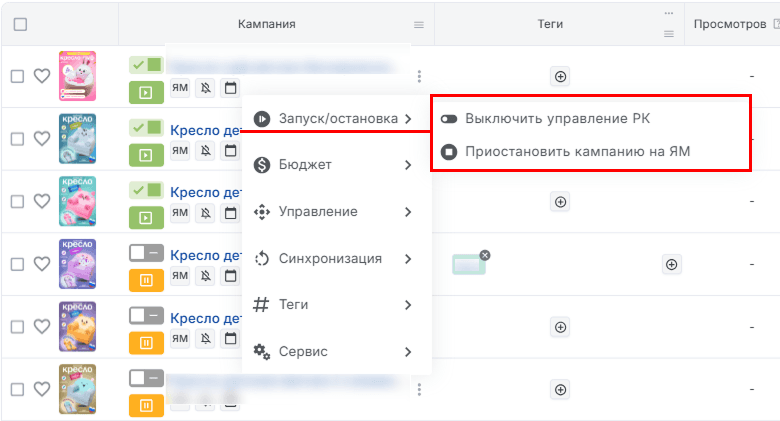Open the Теги item in the context menu
Viewport: 780px width, 421px height.
[332, 305]
